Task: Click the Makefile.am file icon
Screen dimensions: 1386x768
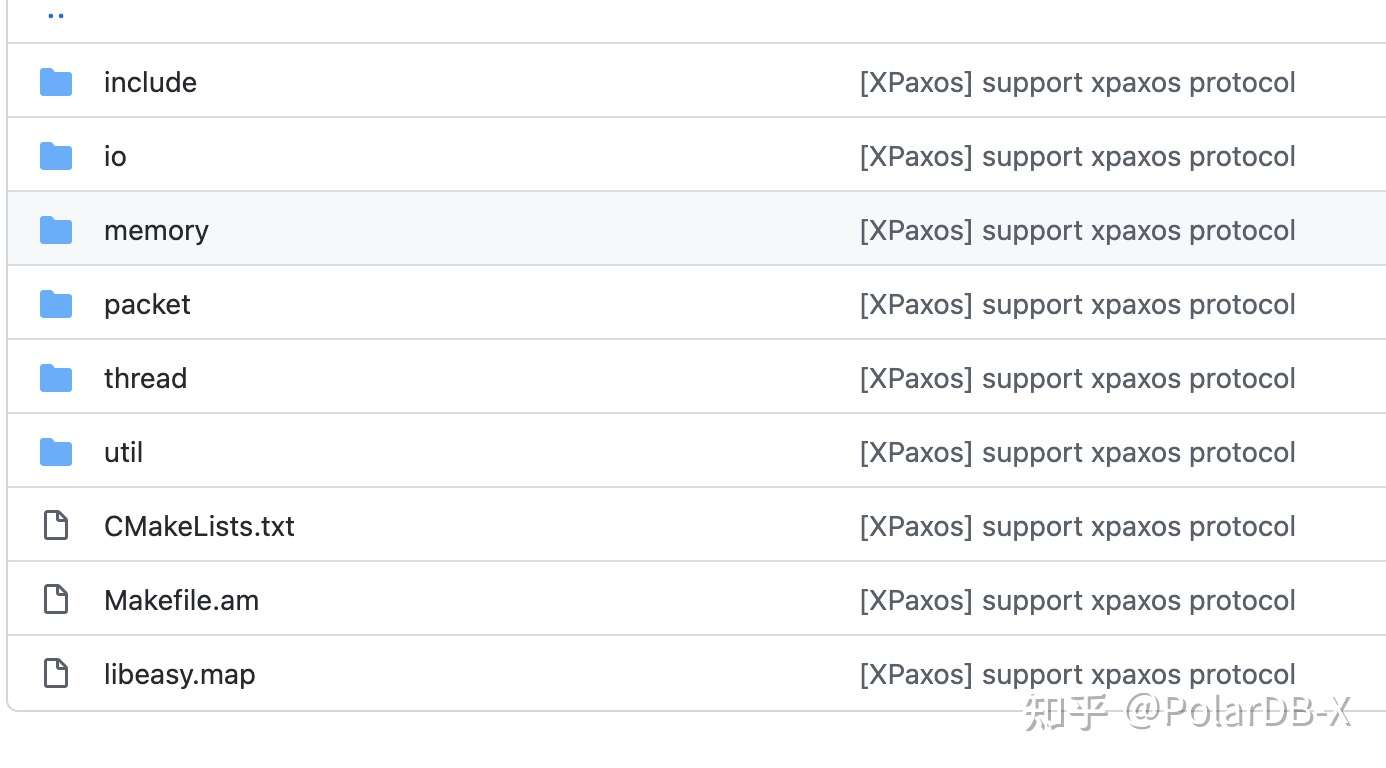Action: click(56, 599)
